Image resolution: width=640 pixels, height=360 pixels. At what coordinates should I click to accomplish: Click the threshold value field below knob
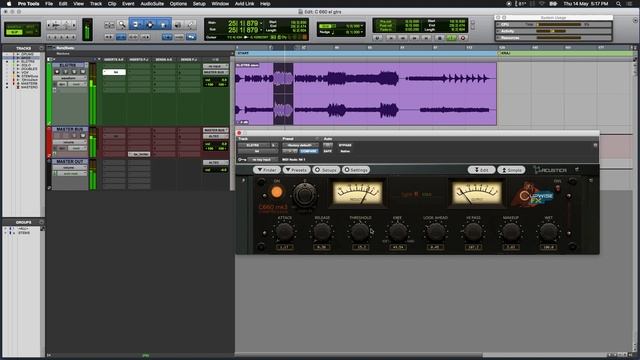click(x=360, y=247)
